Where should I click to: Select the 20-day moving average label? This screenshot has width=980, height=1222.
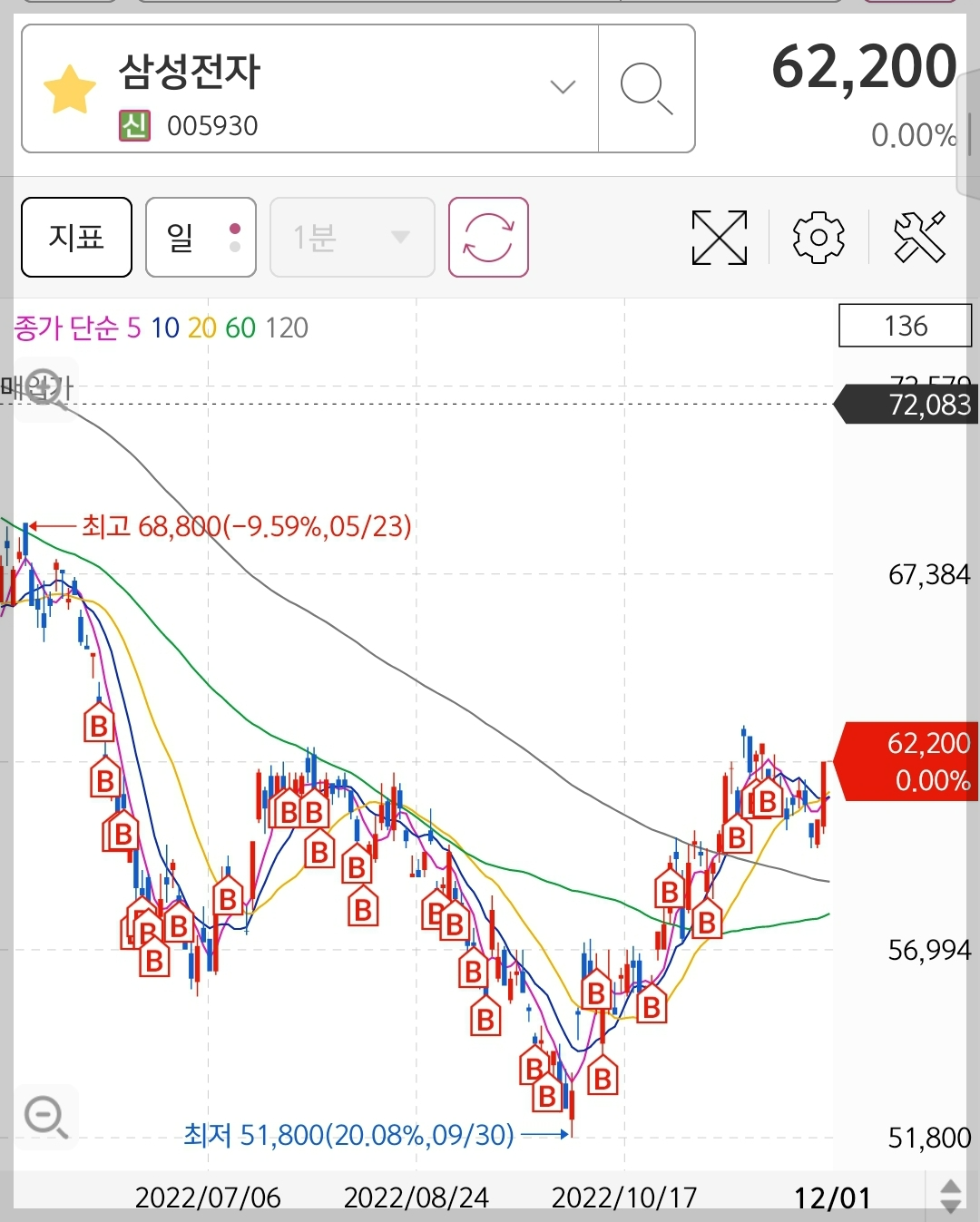point(201,327)
